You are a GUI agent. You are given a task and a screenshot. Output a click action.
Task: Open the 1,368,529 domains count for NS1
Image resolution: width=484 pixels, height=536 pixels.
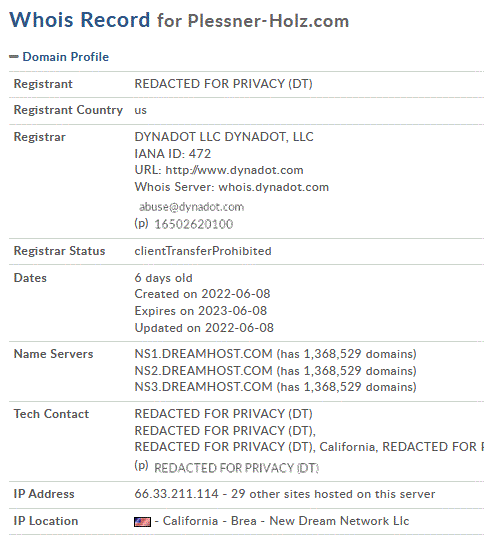click(x=360, y=354)
